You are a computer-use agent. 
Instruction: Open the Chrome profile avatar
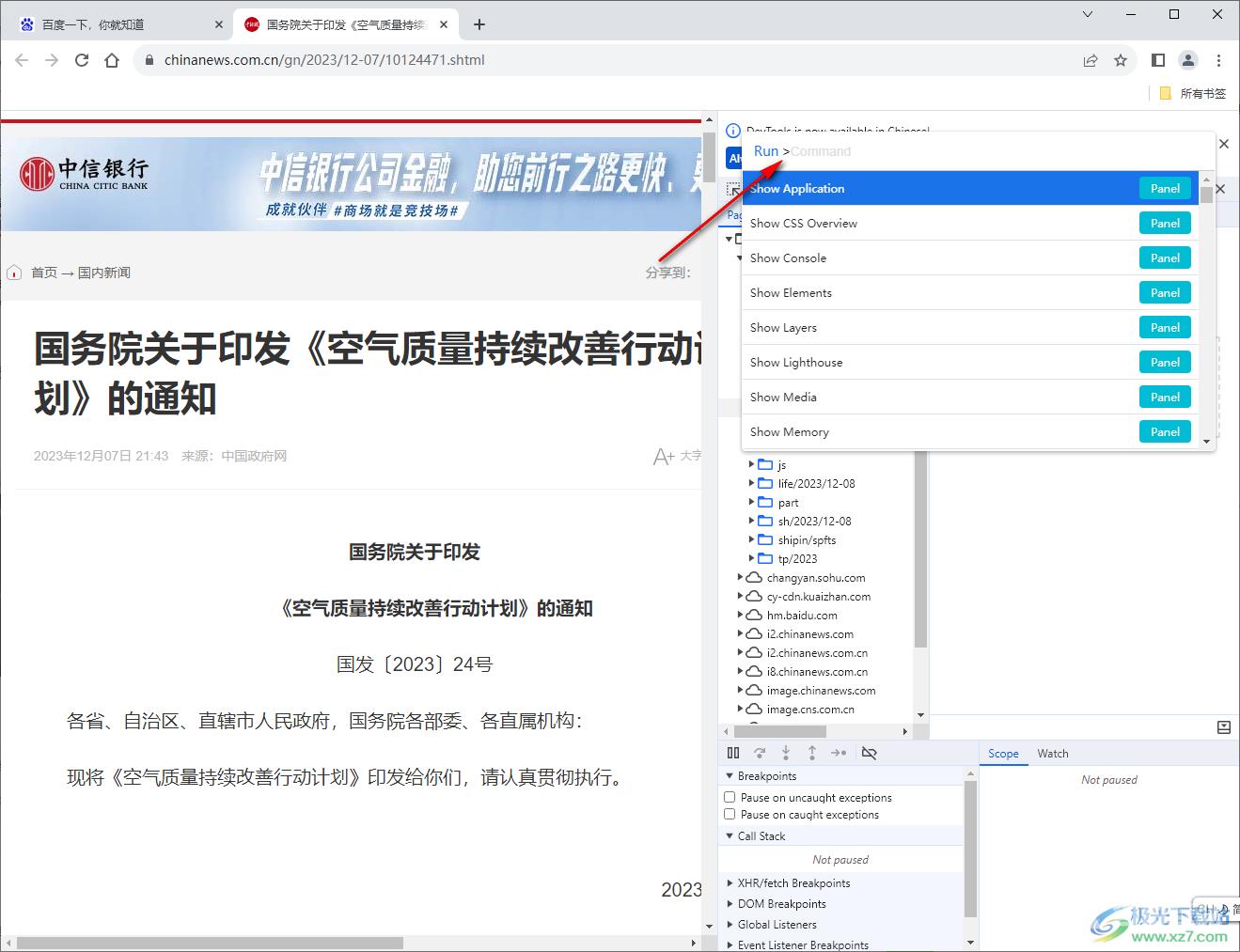(x=1188, y=60)
